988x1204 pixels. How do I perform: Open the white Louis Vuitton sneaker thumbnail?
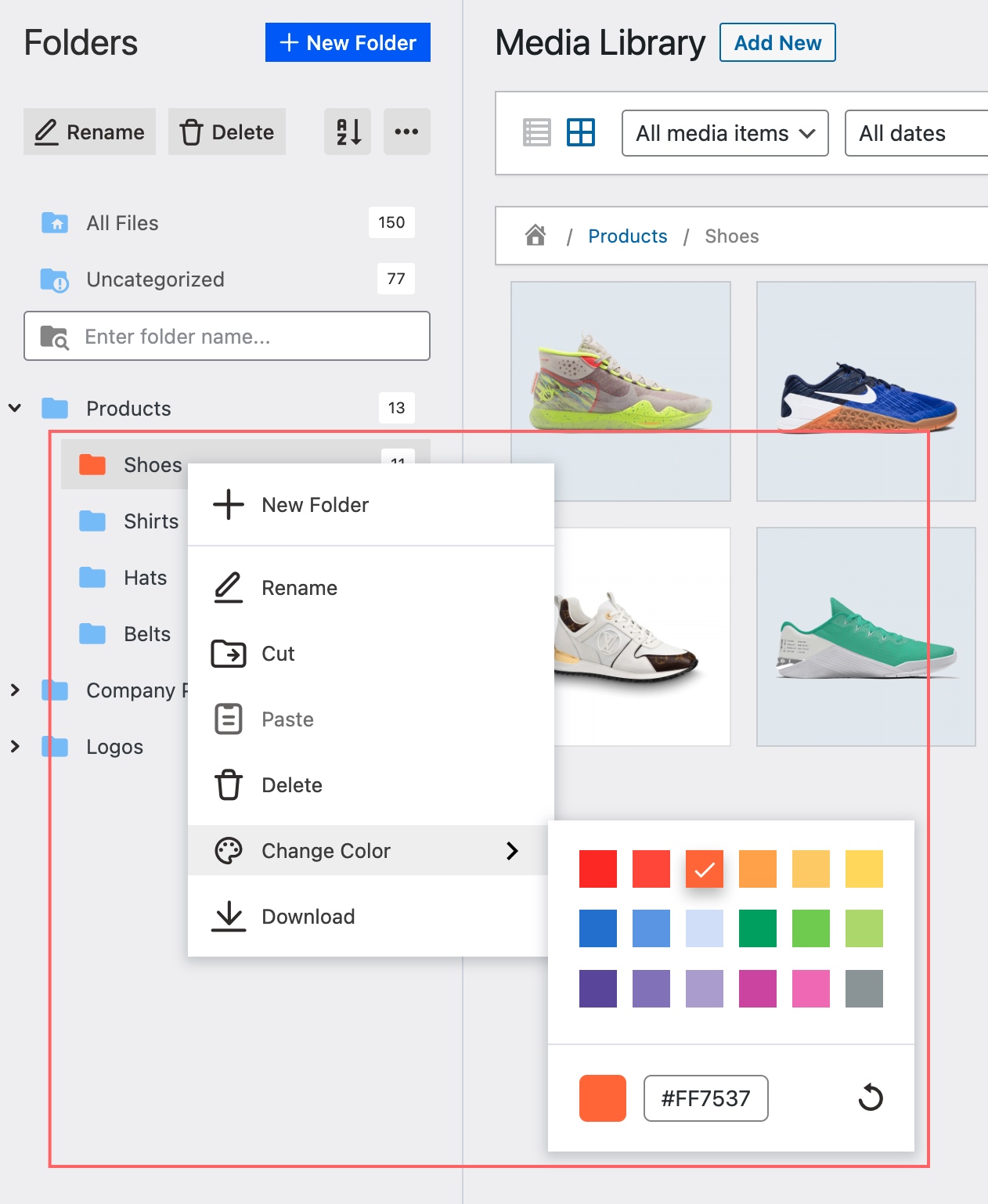pos(642,636)
